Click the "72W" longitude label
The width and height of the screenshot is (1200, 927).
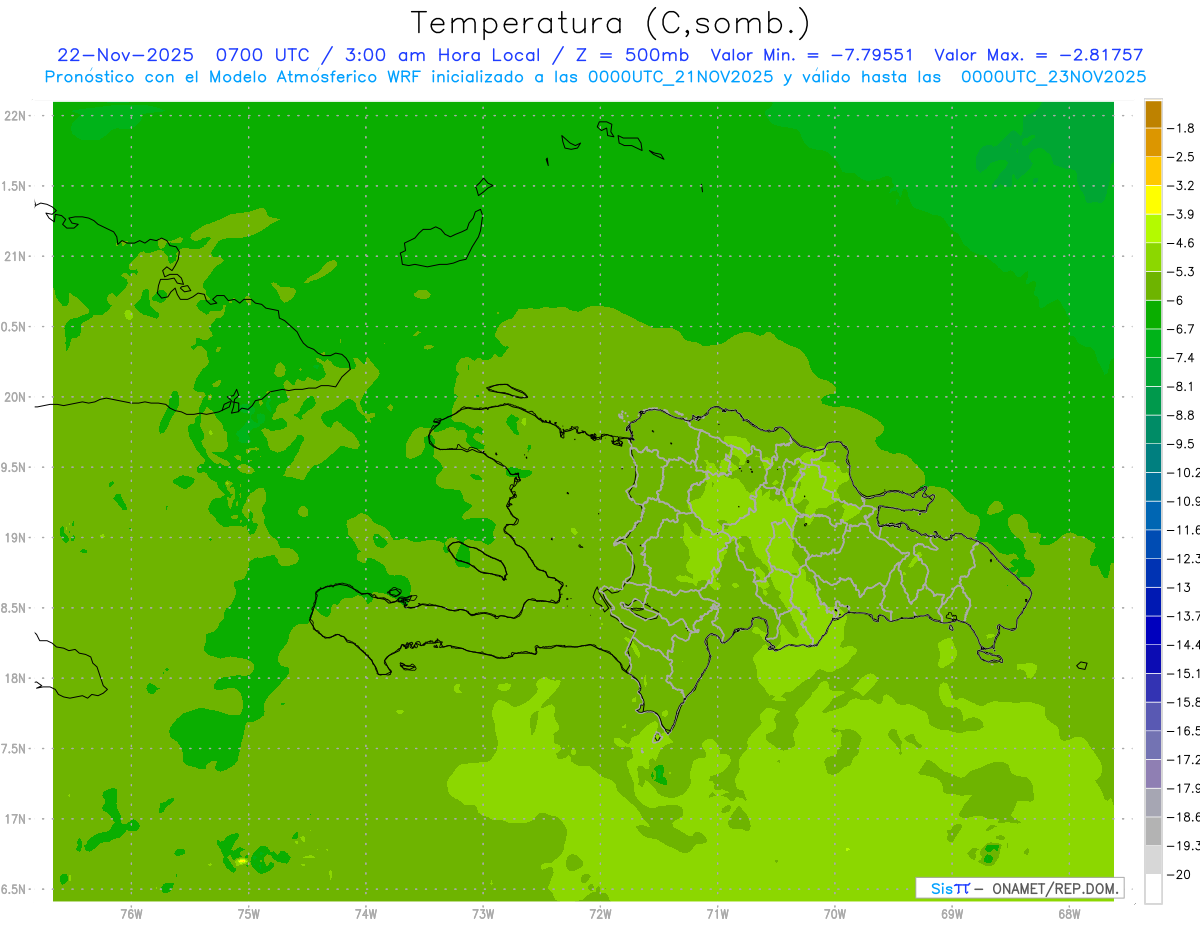pyautogui.click(x=600, y=913)
